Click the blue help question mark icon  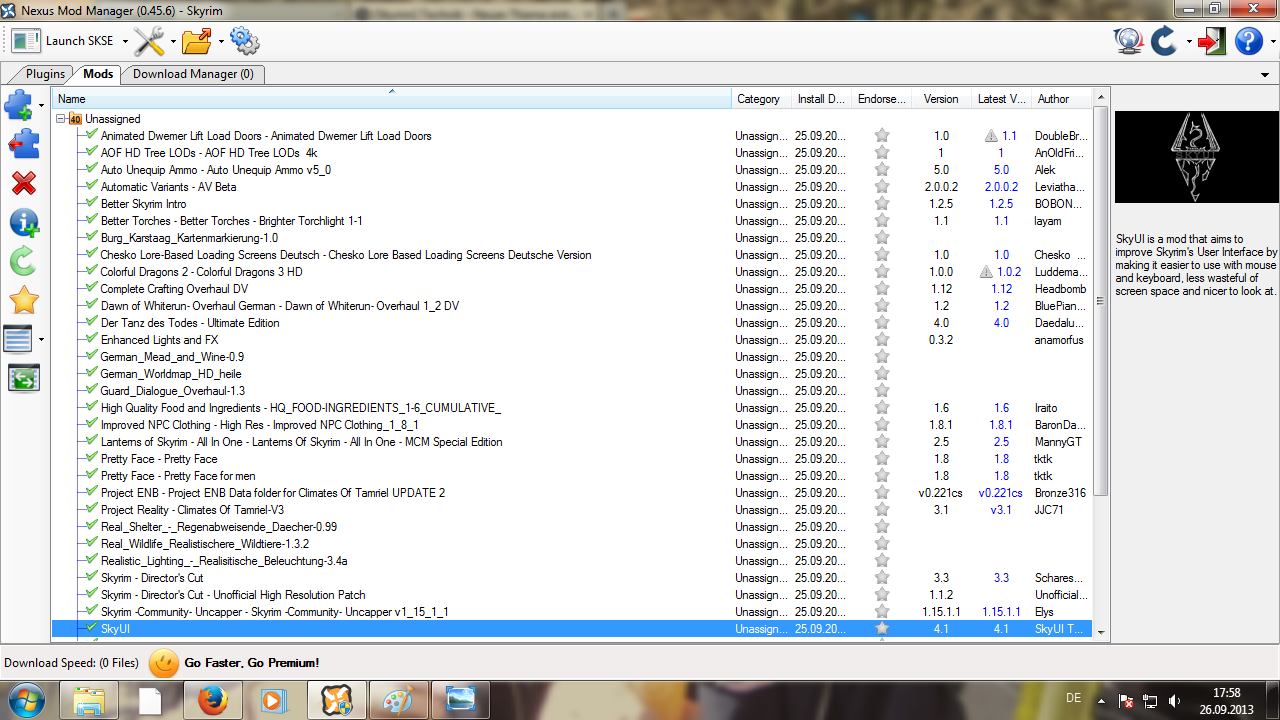1248,41
